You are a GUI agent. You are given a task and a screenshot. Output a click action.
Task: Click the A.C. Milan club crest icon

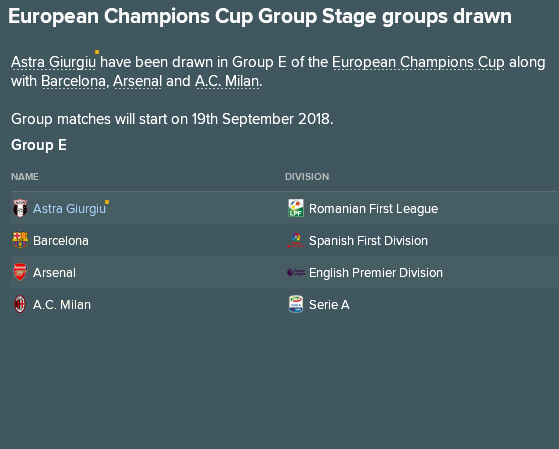click(x=20, y=304)
